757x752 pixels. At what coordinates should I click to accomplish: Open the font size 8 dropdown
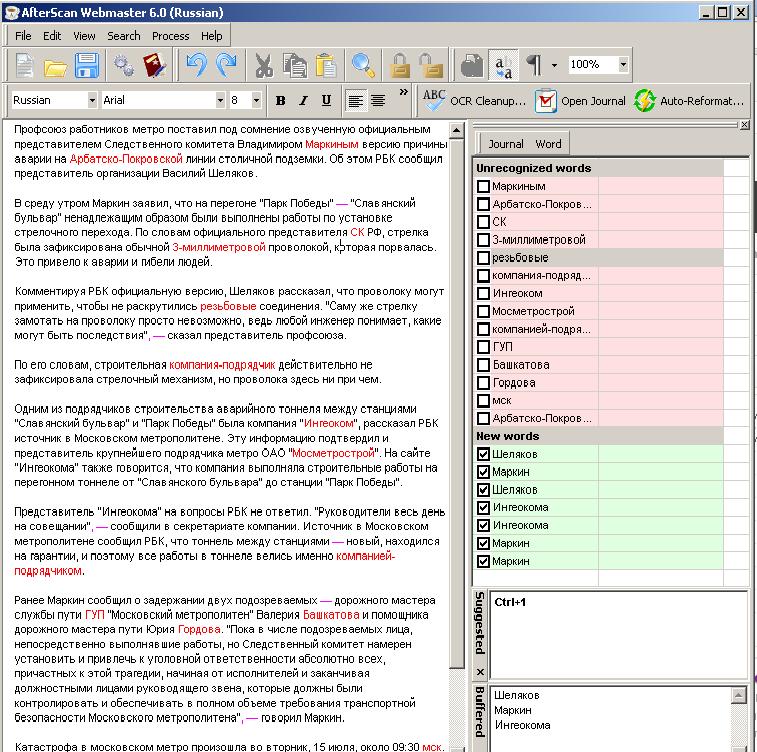coord(256,100)
